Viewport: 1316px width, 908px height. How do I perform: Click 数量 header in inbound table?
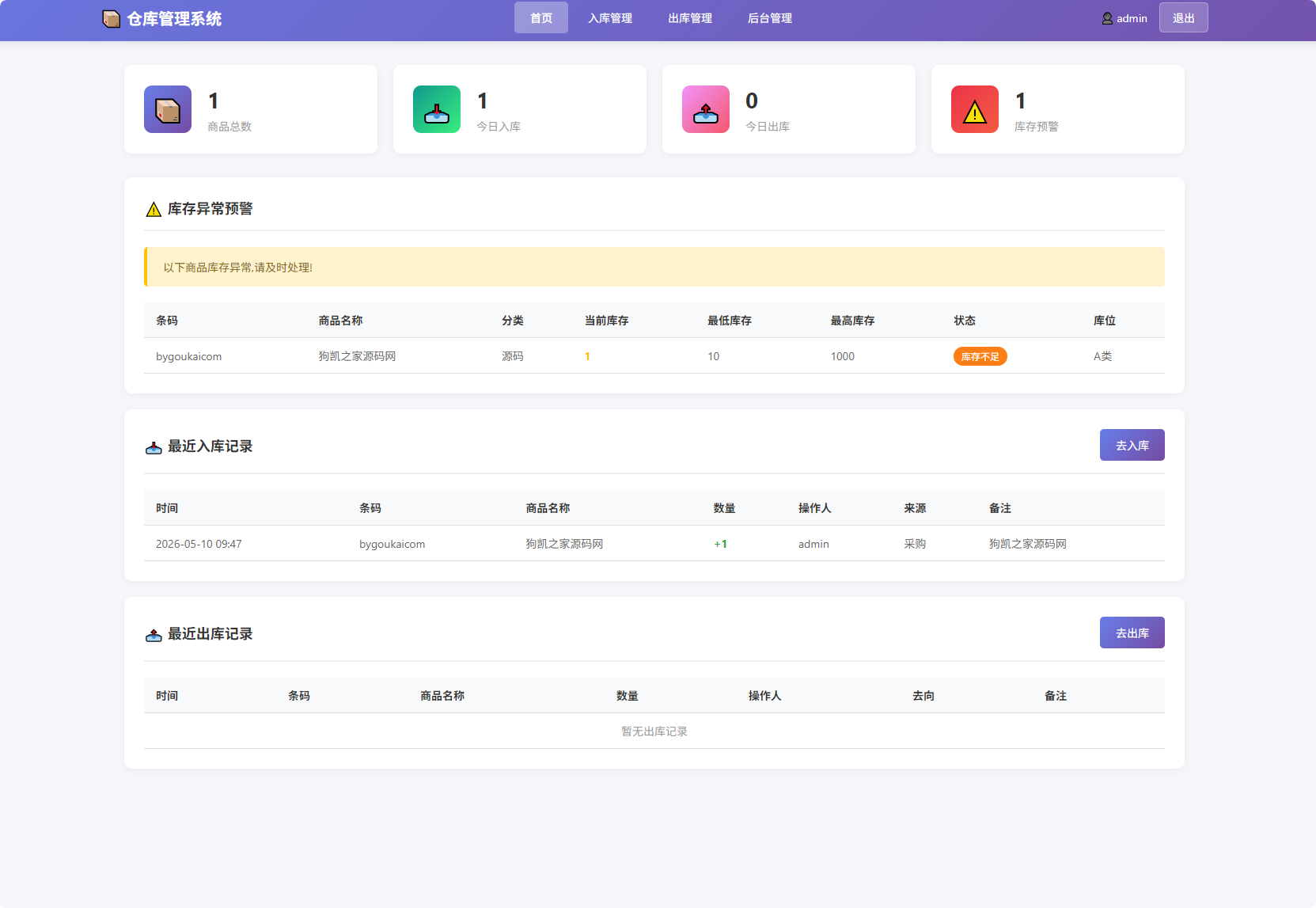(724, 508)
